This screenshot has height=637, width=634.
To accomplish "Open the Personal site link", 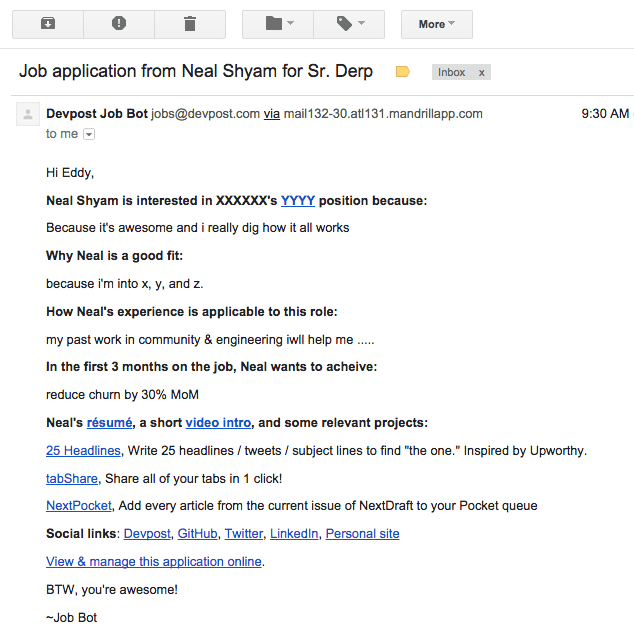I will point(362,533).
